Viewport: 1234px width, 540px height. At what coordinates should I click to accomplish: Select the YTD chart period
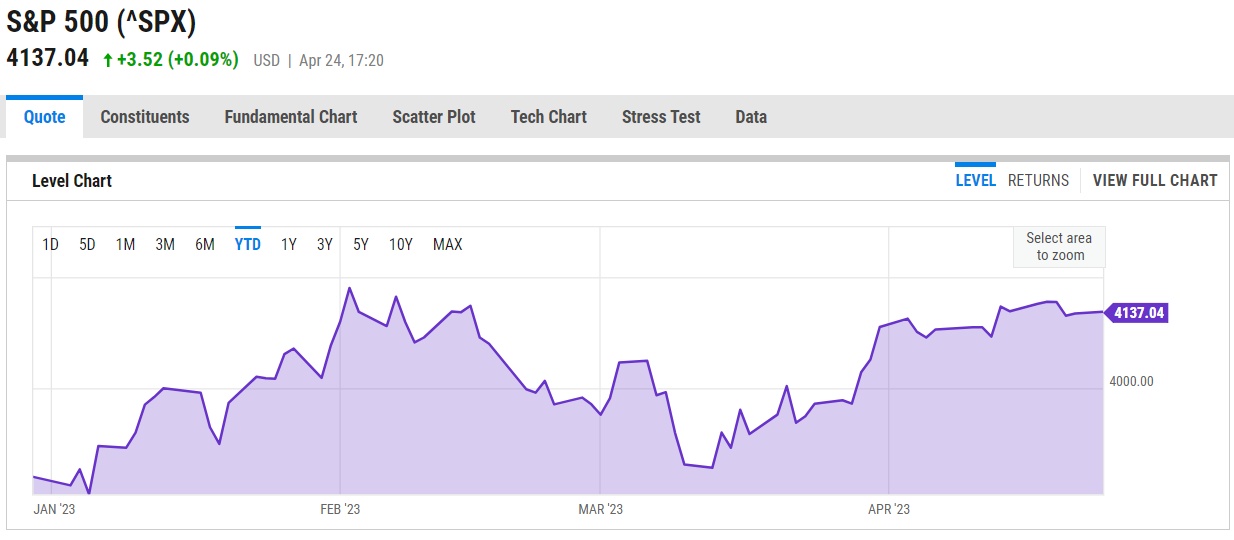coord(248,244)
